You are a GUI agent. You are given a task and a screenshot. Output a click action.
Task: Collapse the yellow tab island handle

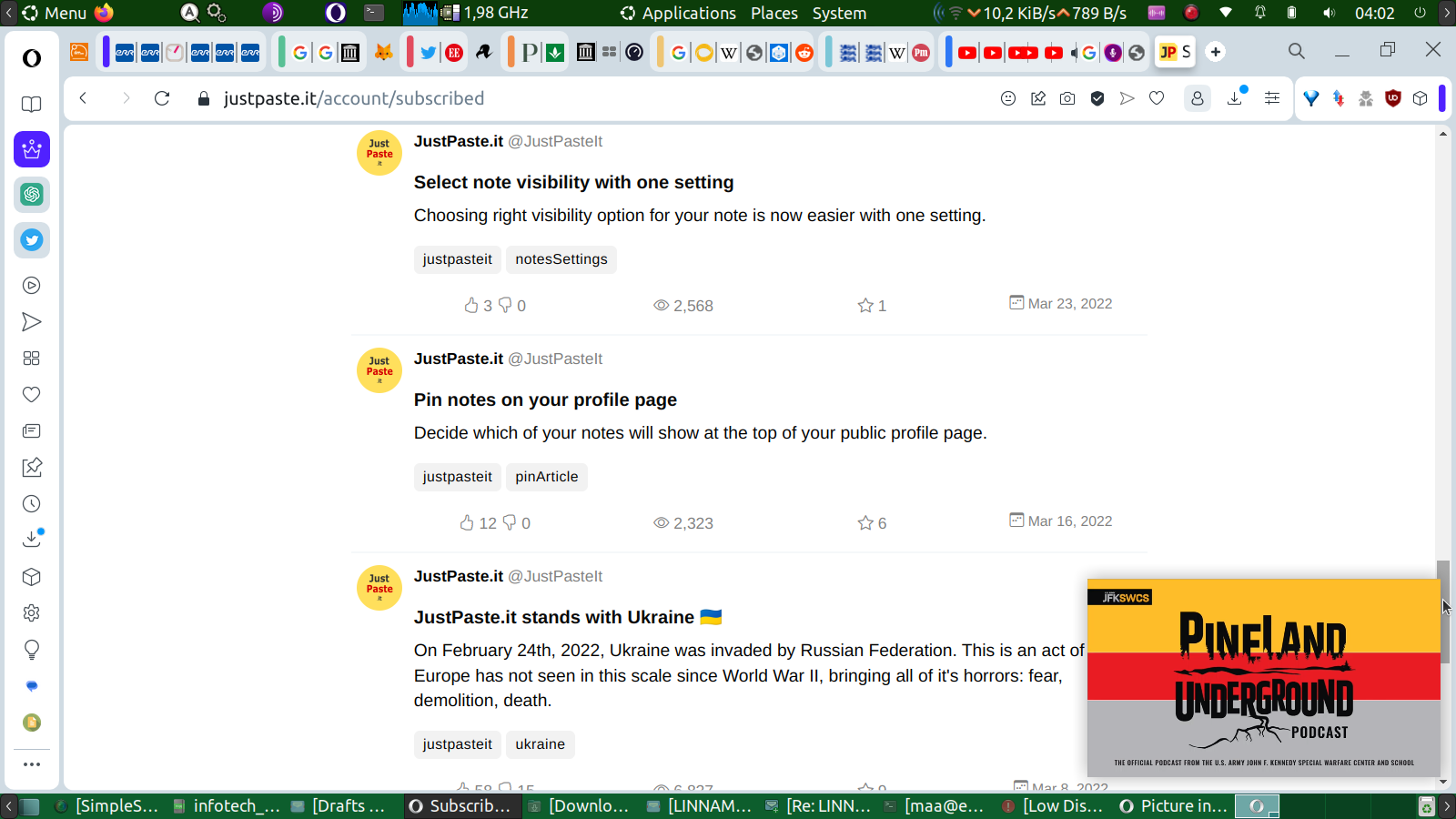[x=660, y=52]
